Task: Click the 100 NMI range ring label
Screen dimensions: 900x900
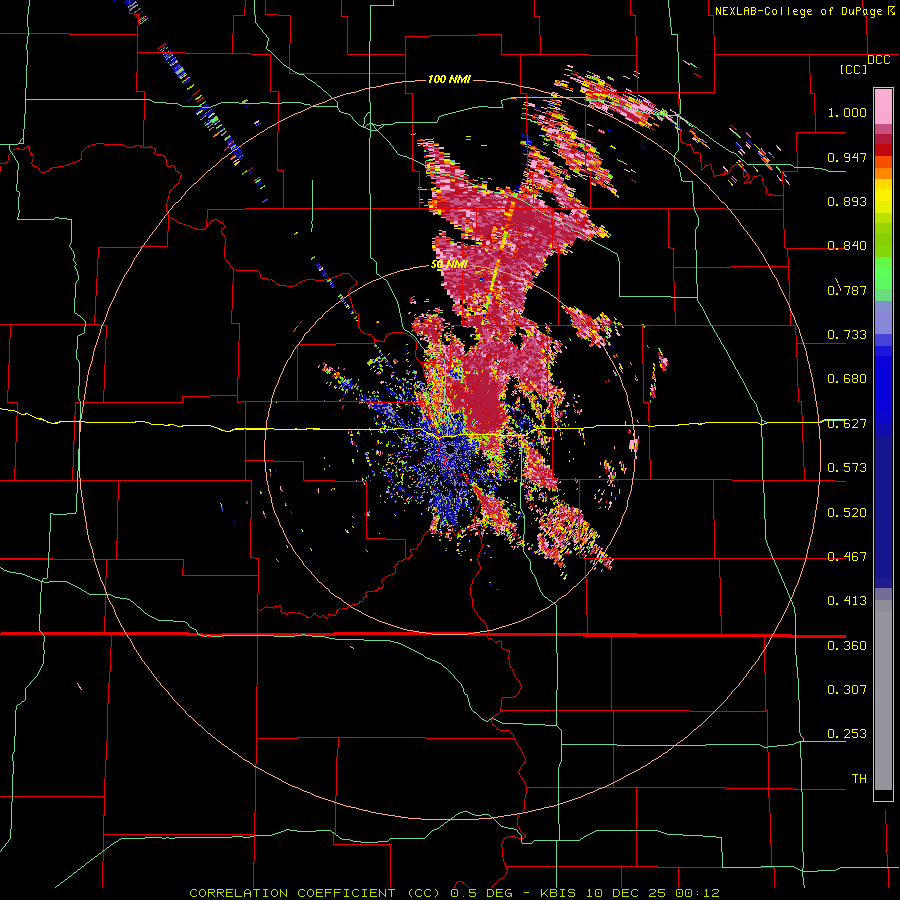Action: point(449,79)
